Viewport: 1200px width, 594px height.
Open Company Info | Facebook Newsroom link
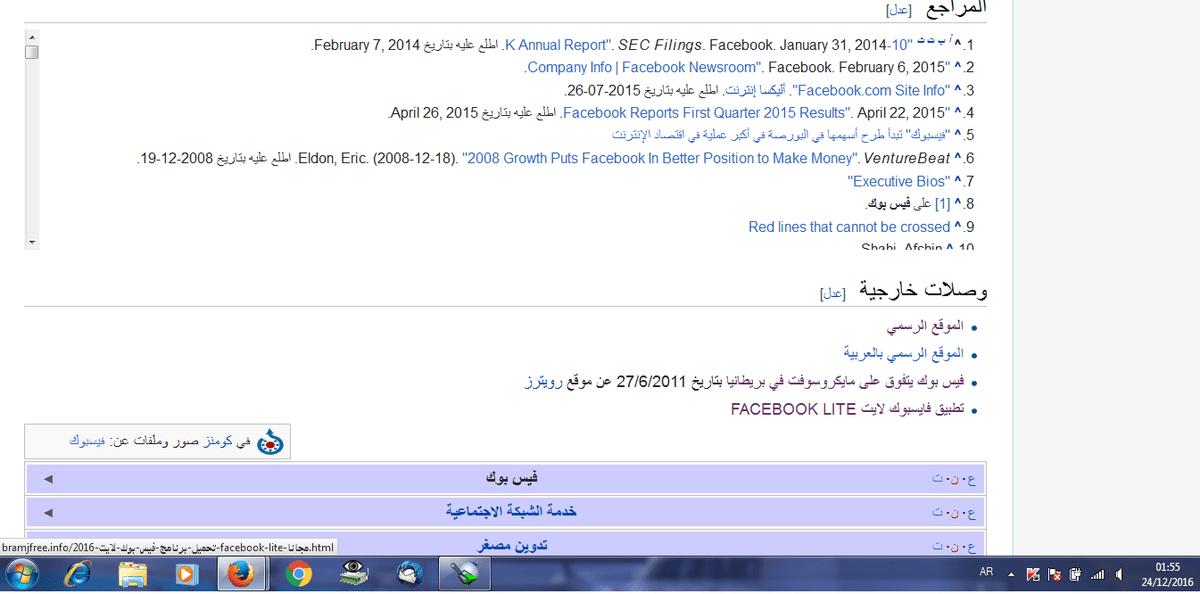640,68
